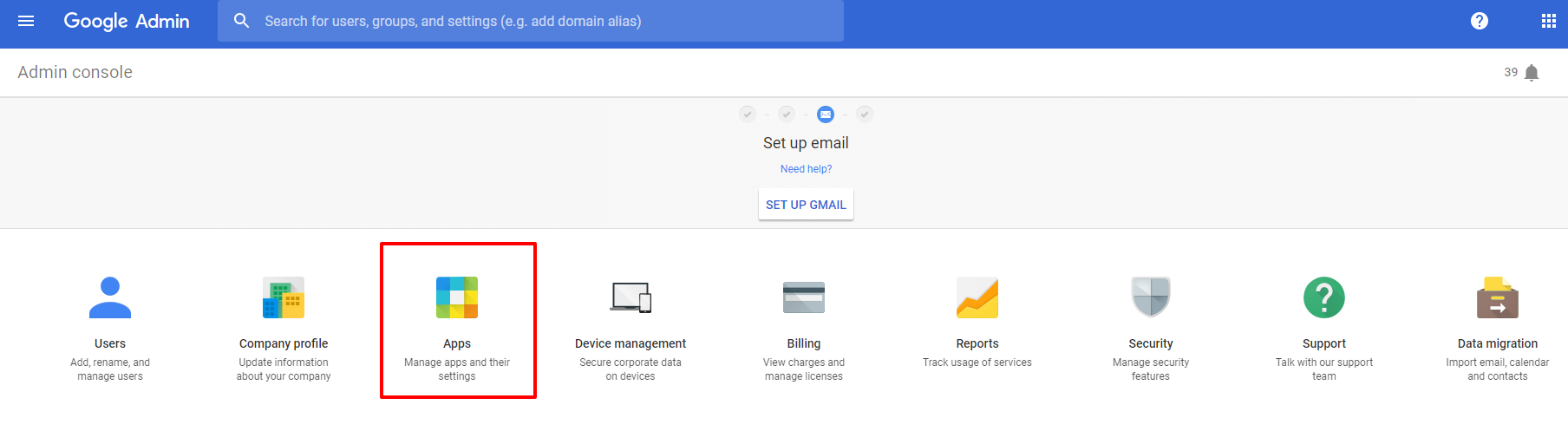Click the search magnifier icon
1568x431 pixels.
[242, 21]
